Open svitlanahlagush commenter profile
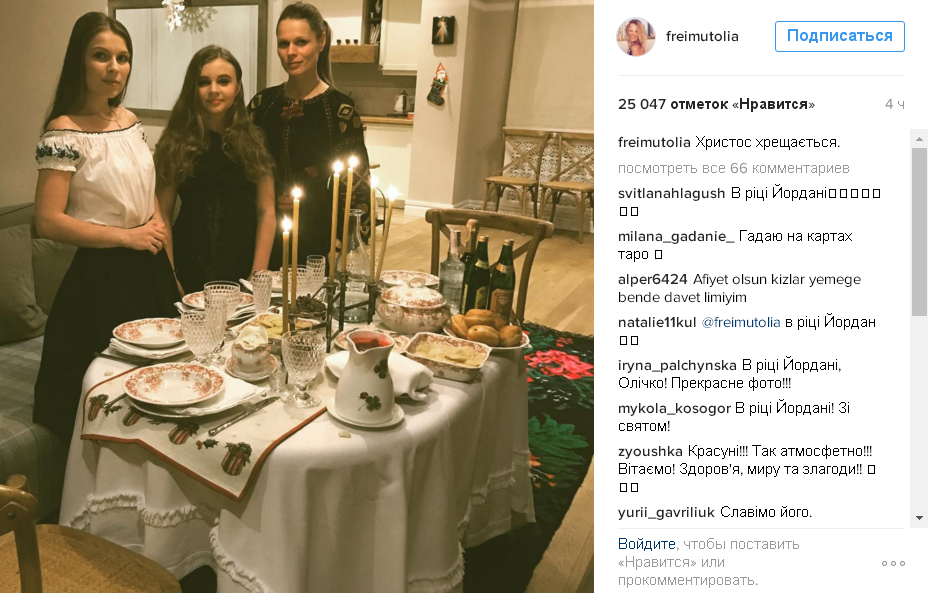This screenshot has width=928, height=593. pyautogui.click(x=671, y=194)
